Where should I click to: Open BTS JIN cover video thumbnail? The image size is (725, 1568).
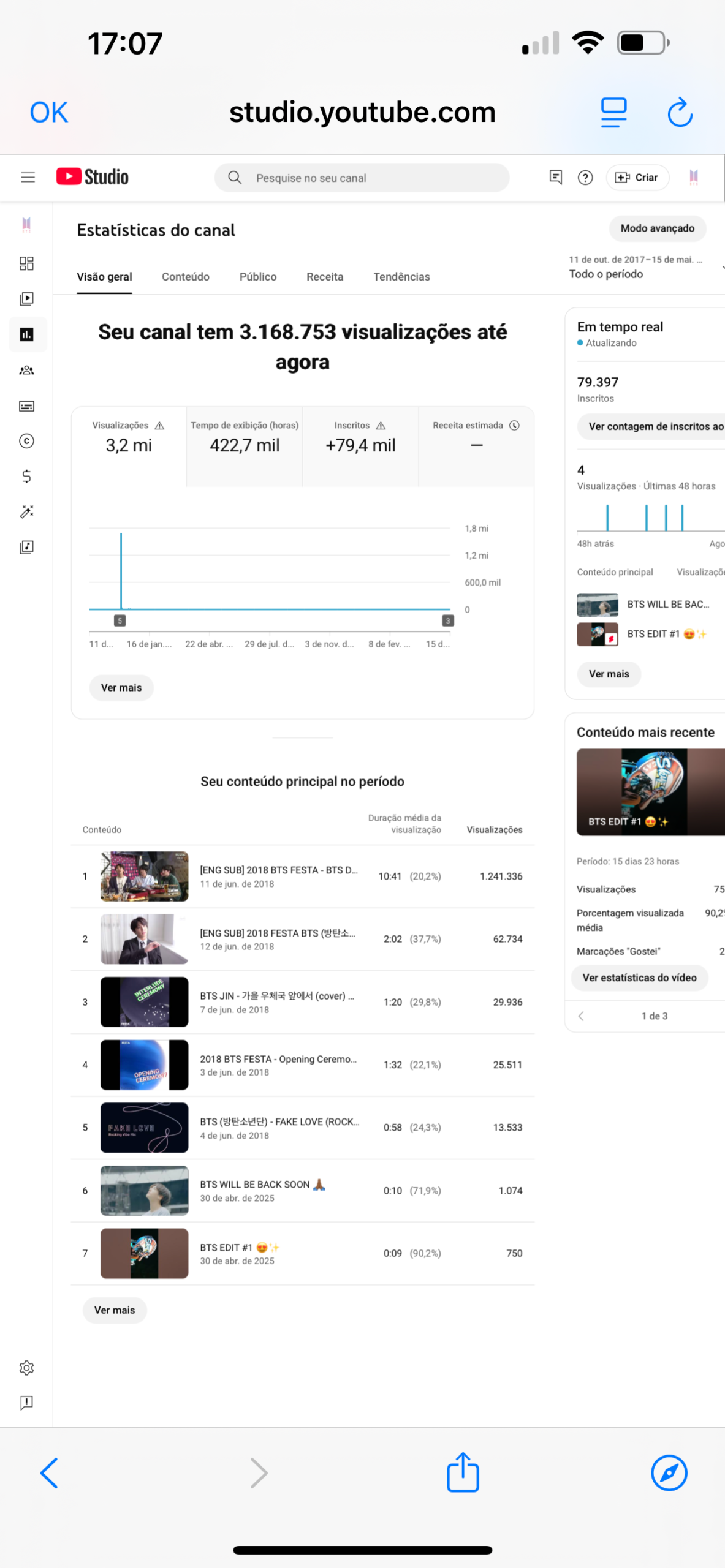coord(144,1002)
